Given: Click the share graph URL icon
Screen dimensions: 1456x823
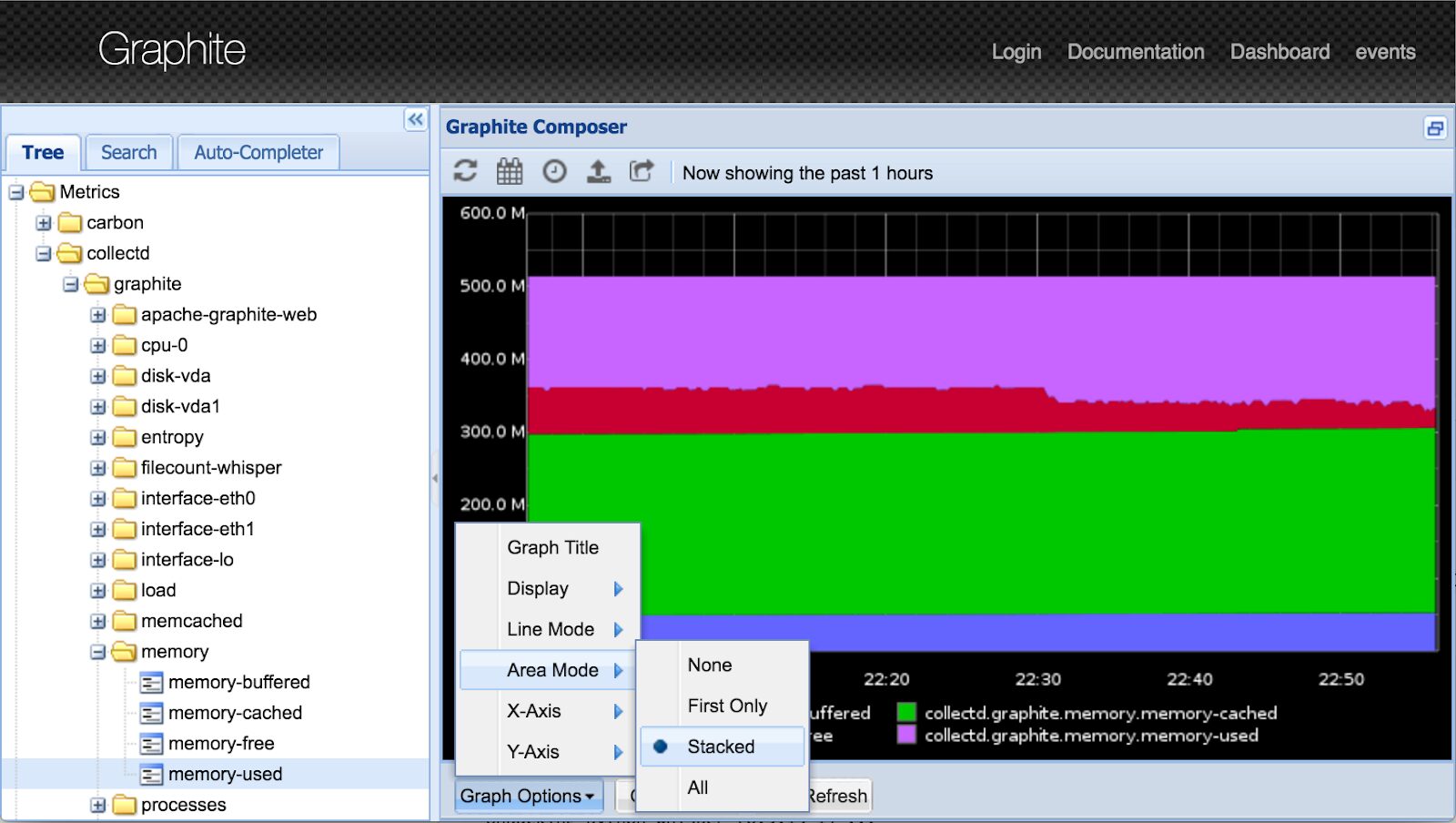Looking at the screenshot, I should (642, 171).
